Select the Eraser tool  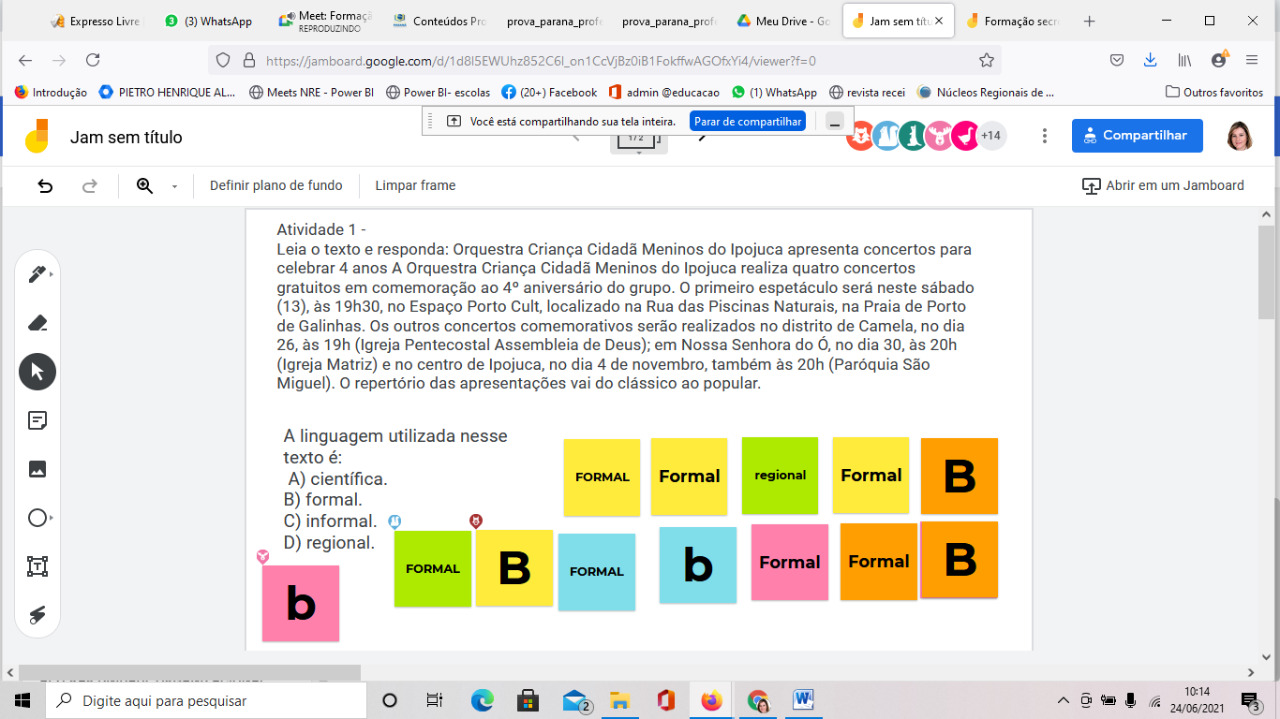[x=38, y=323]
